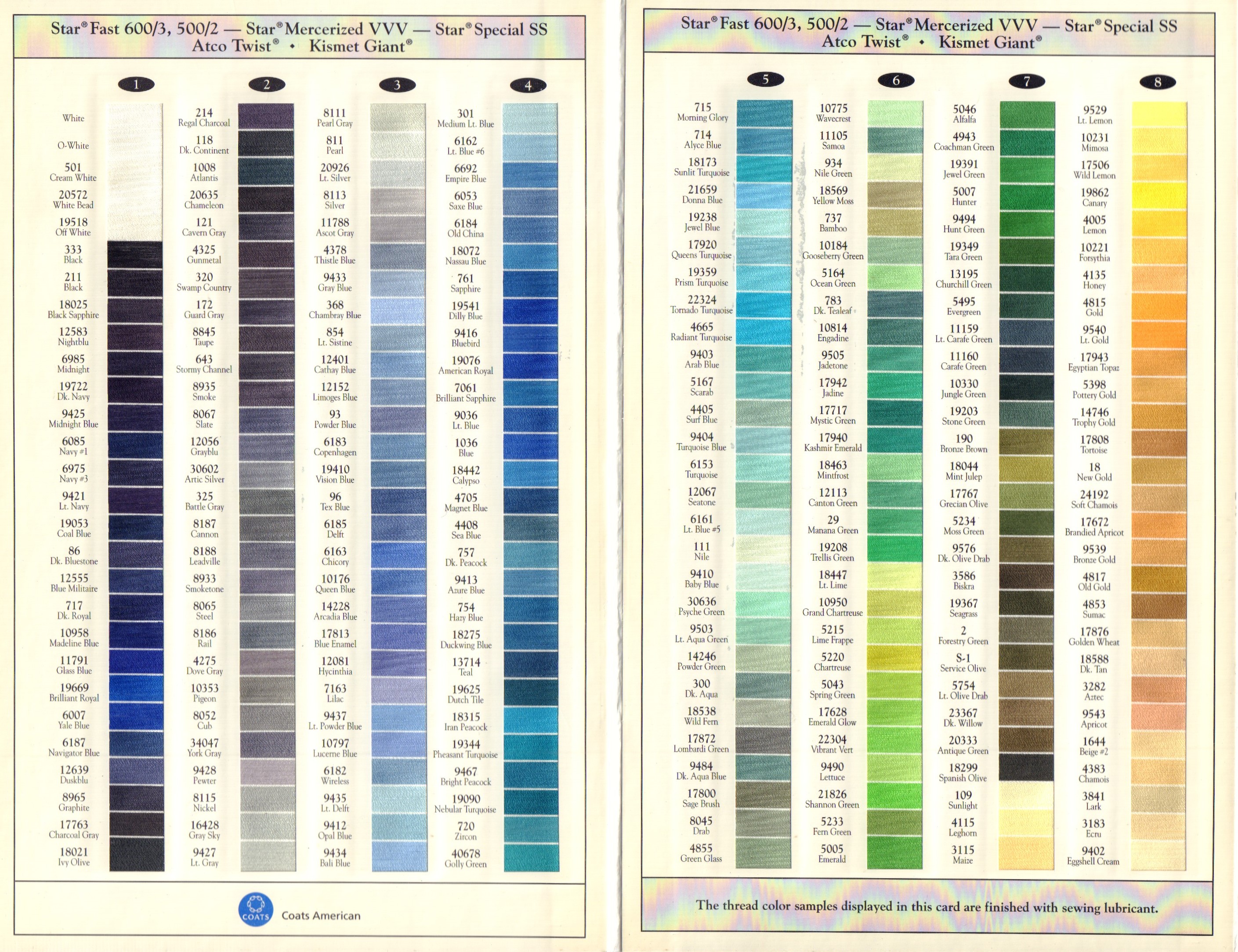This screenshot has height=952, width=1238.
Task: Click the '190 Bronze Brown' label
Action: pyautogui.click(x=963, y=444)
